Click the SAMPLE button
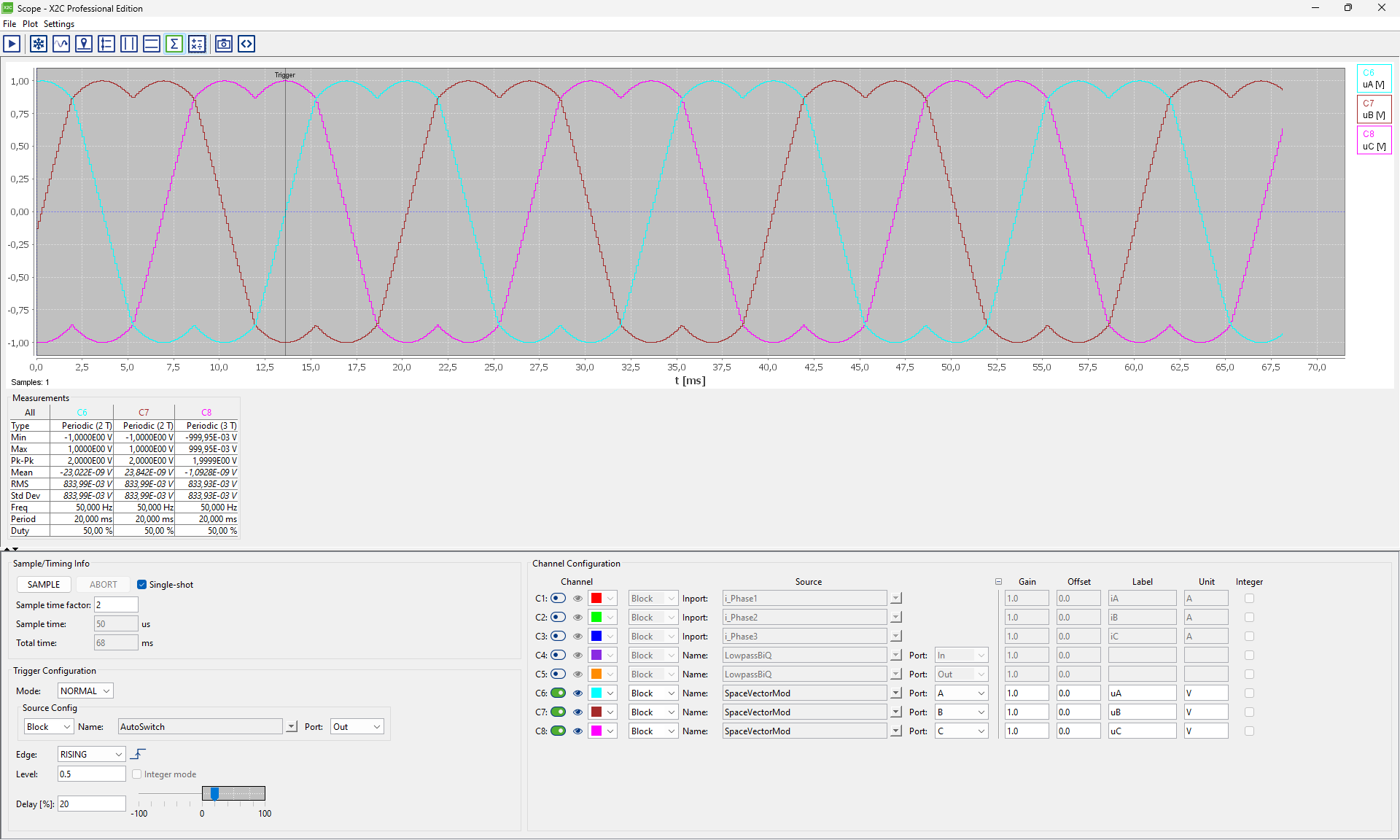This screenshot has width=1400, height=840. tap(44, 584)
